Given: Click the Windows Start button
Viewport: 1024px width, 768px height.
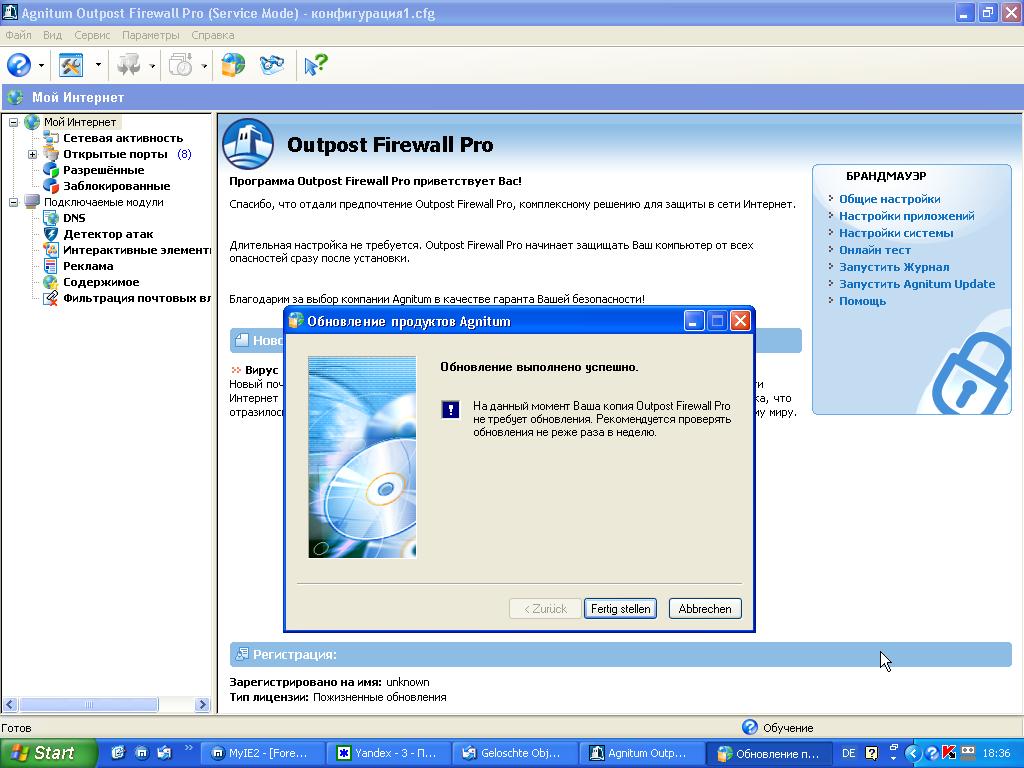Looking at the screenshot, I should [48, 753].
